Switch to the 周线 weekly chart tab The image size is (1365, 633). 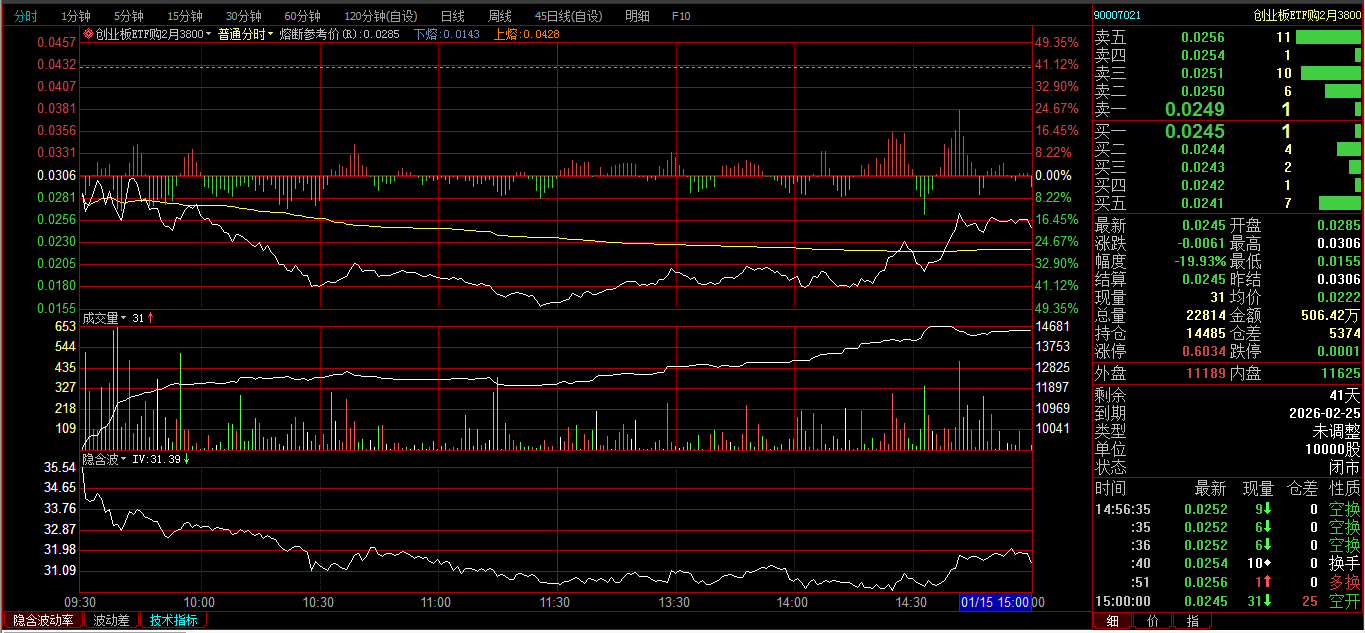pyautogui.click(x=499, y=16)
